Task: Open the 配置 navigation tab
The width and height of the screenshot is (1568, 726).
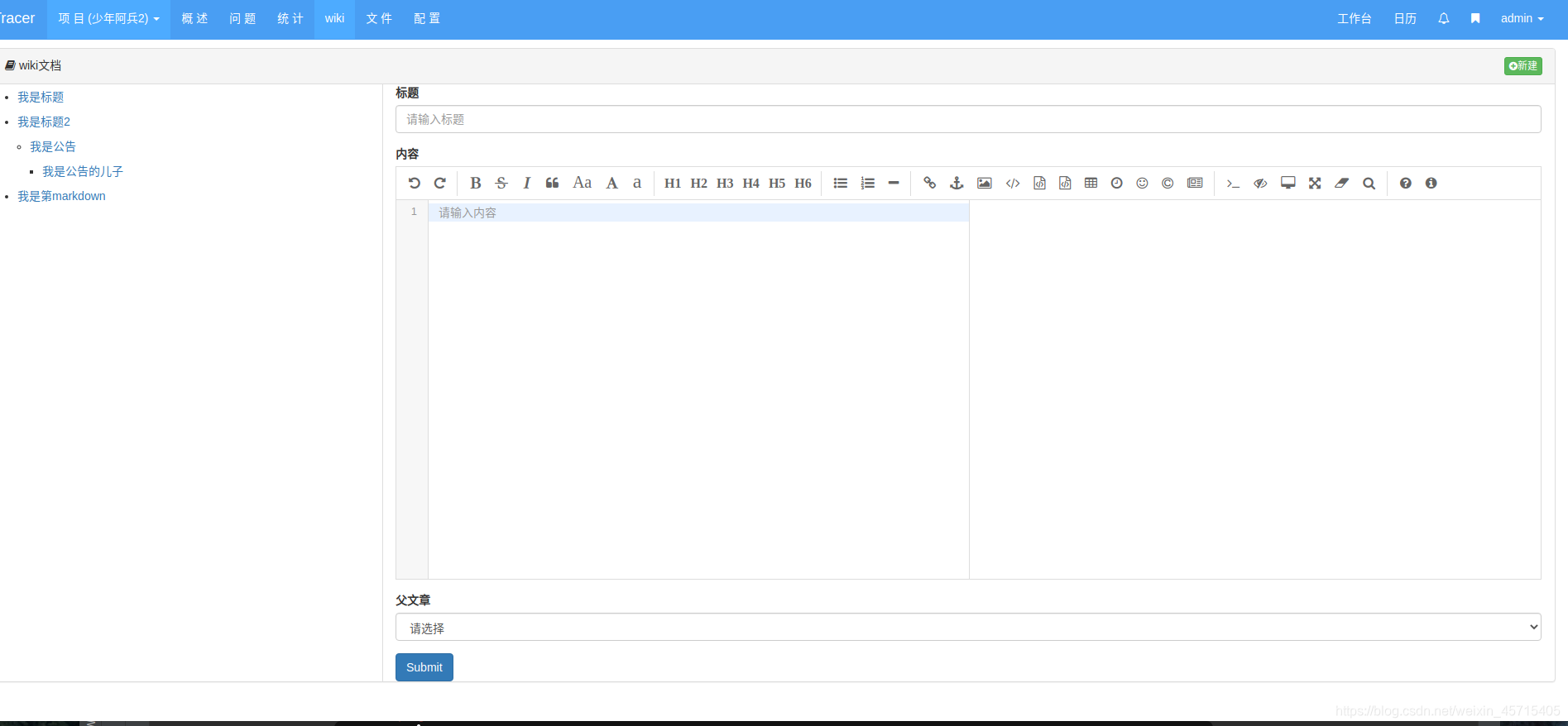Action: (x=427, y=19)
